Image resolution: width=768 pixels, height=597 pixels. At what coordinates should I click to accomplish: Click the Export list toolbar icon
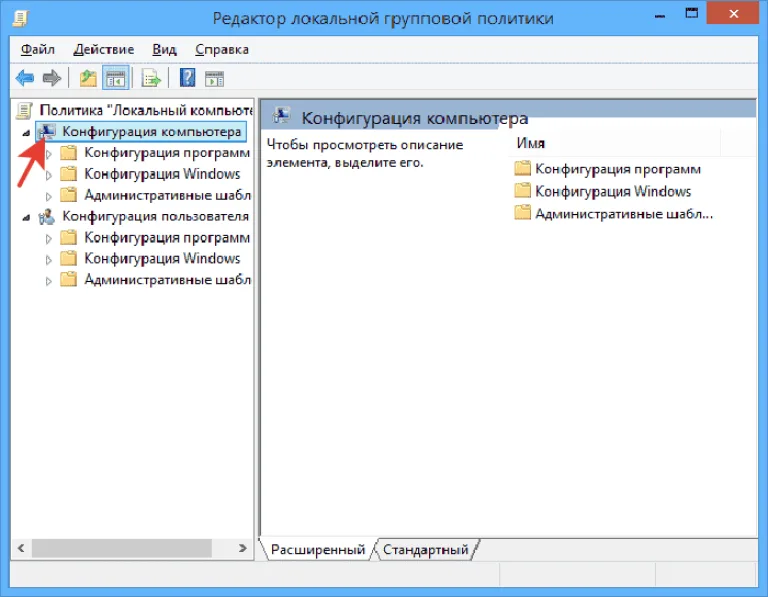[151, 78]
